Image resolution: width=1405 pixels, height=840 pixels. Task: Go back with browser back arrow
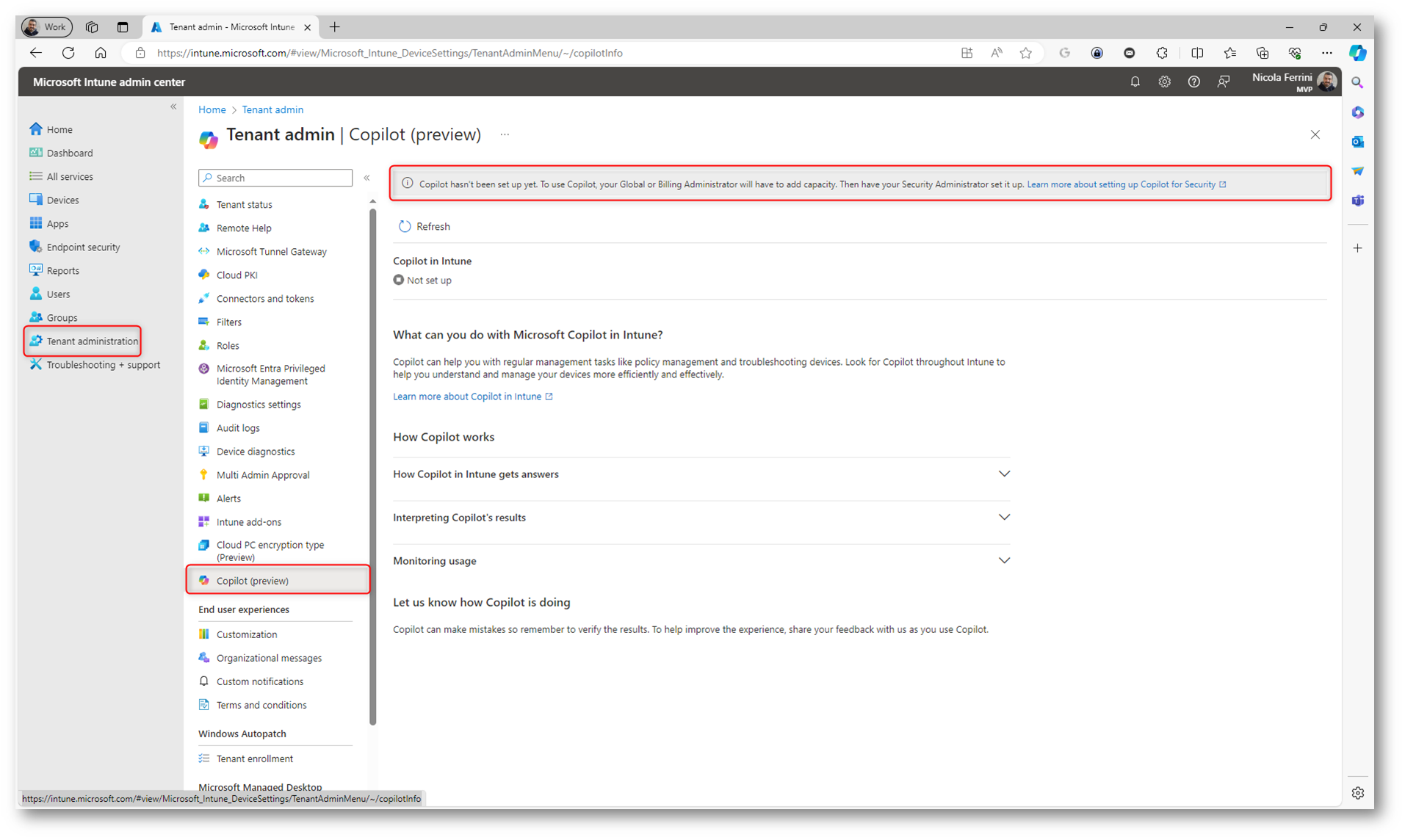(x=36, y=53)
